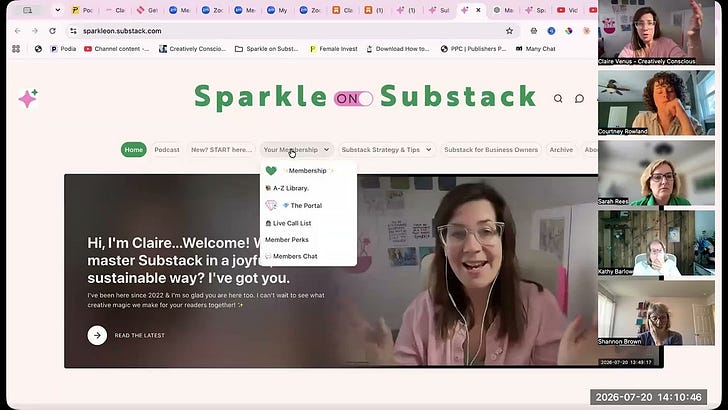The height and width of the screenshot is (410, 728).
Task: Click the blue circular extension icon
Action: pyautogui.click(x=551, y=31)
